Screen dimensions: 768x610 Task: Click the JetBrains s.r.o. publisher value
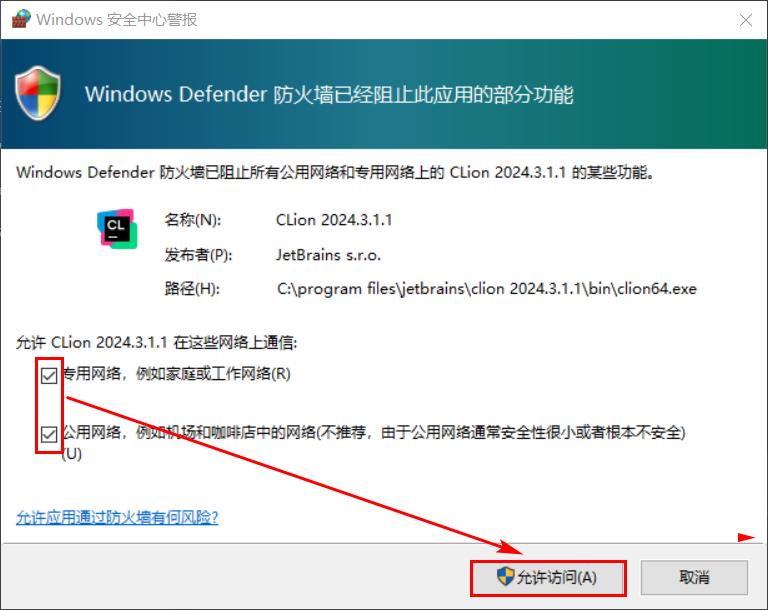click(328, 255)
